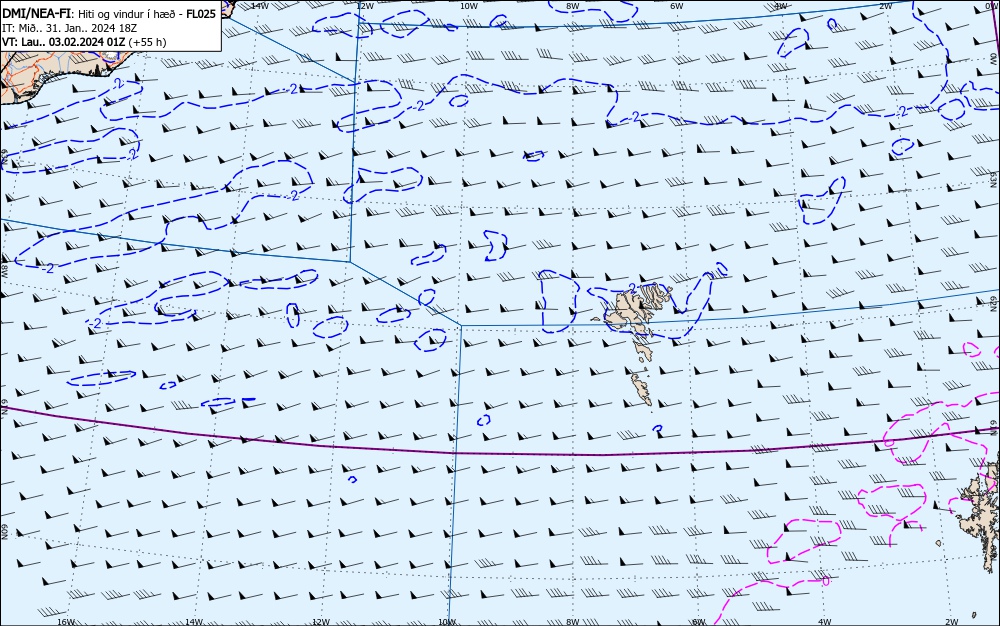Click the '10W' longitude label on top edge
The image size is (1000, 626).
469,6
